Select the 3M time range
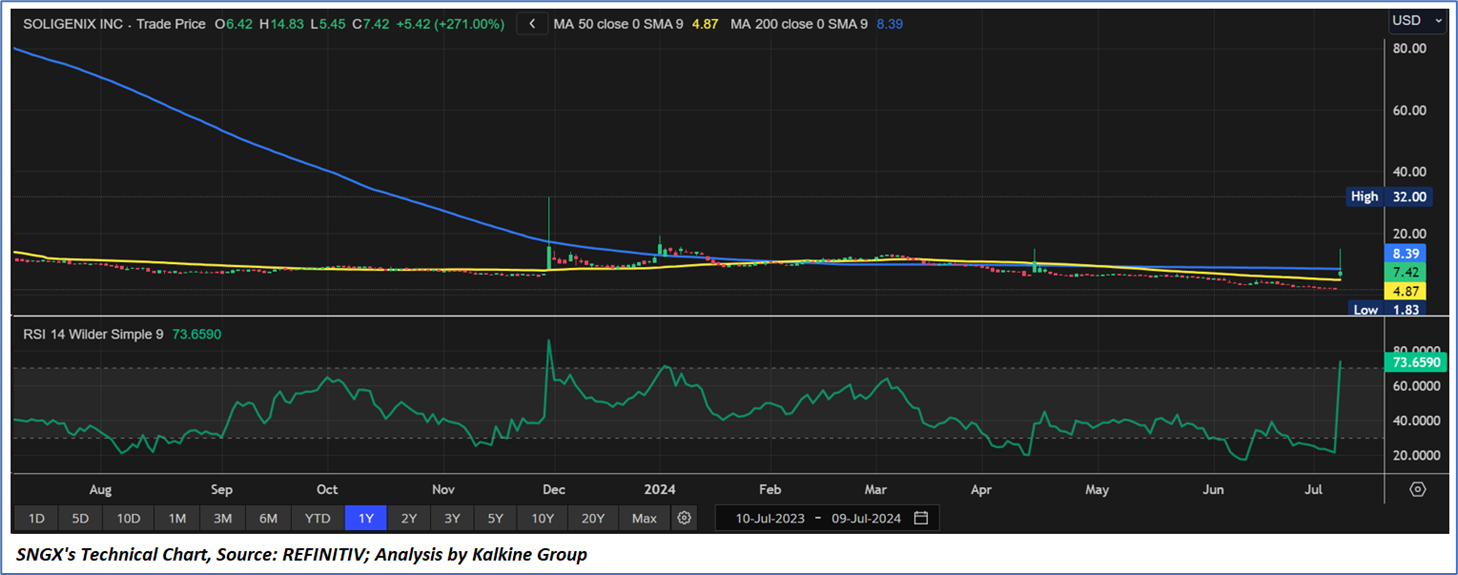The width and height of the screenshot is (1458, 575). pyautogui.click(x=222, y=518)
